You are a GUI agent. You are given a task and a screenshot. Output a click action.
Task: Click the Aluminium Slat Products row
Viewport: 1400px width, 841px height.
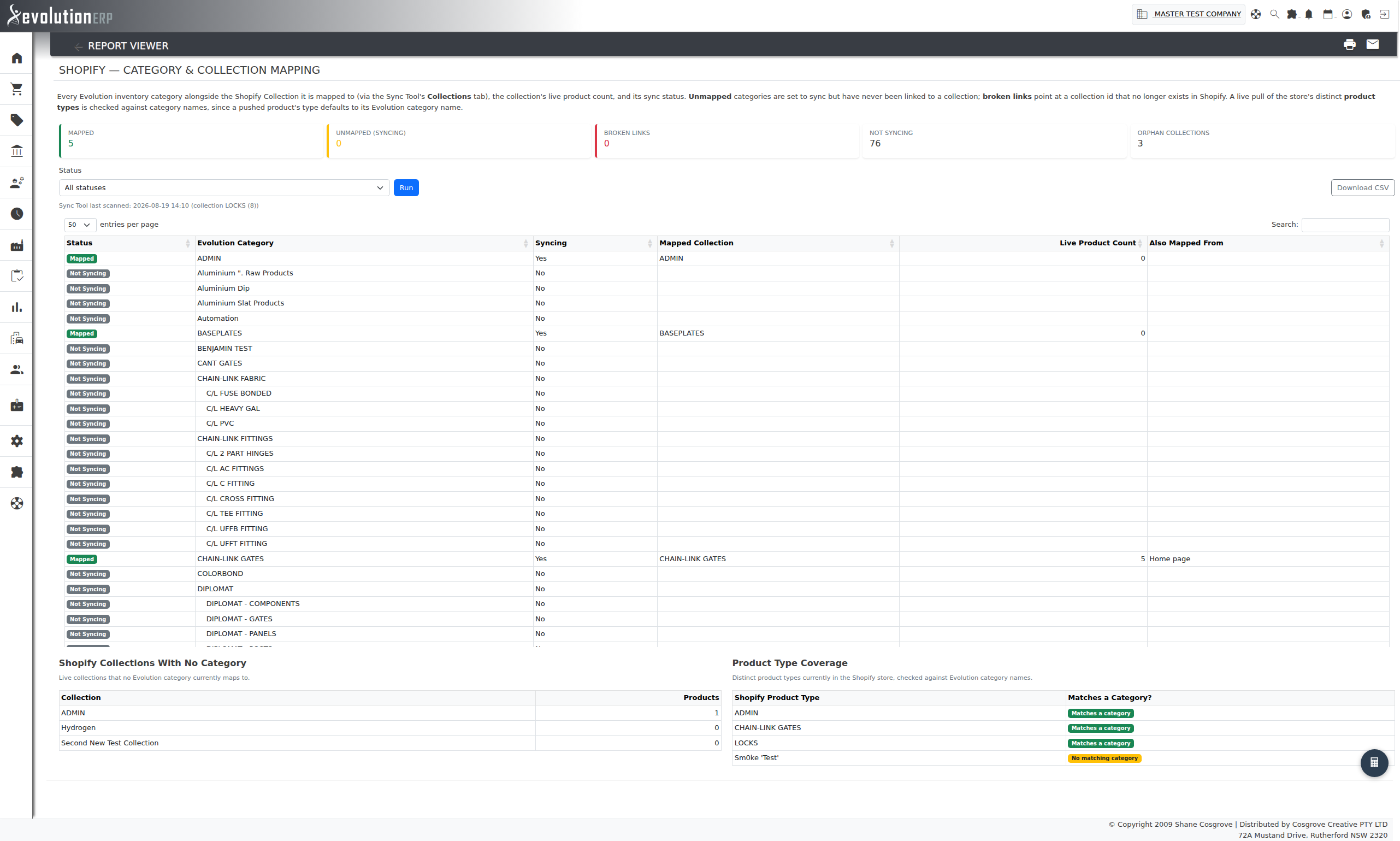click(726, 303)
